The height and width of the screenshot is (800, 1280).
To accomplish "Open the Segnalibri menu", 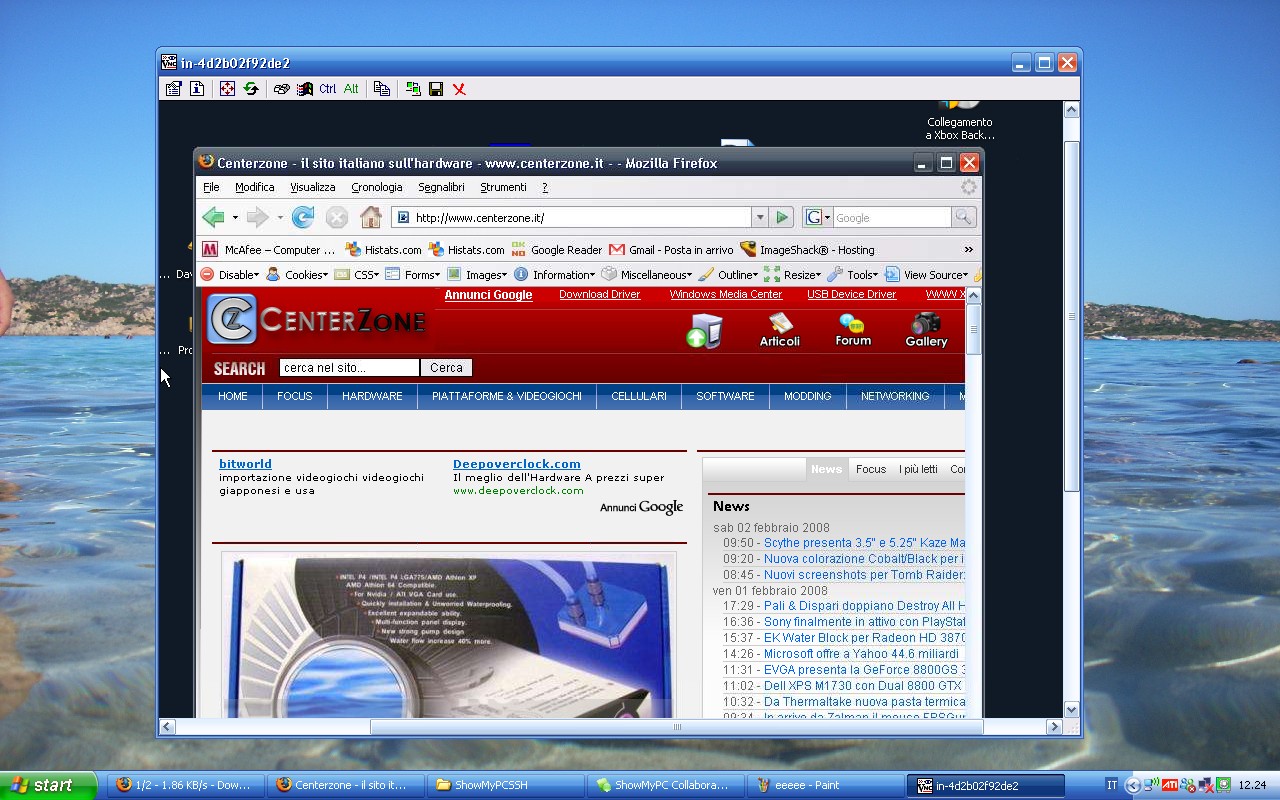I will tap(441, 187).
